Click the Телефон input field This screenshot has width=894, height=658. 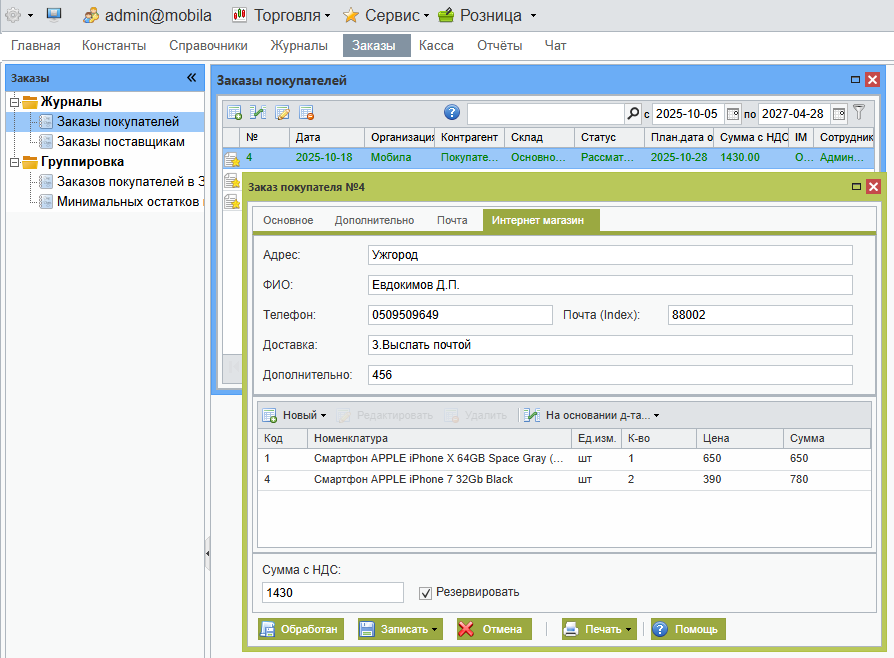(x=460, y=315)
